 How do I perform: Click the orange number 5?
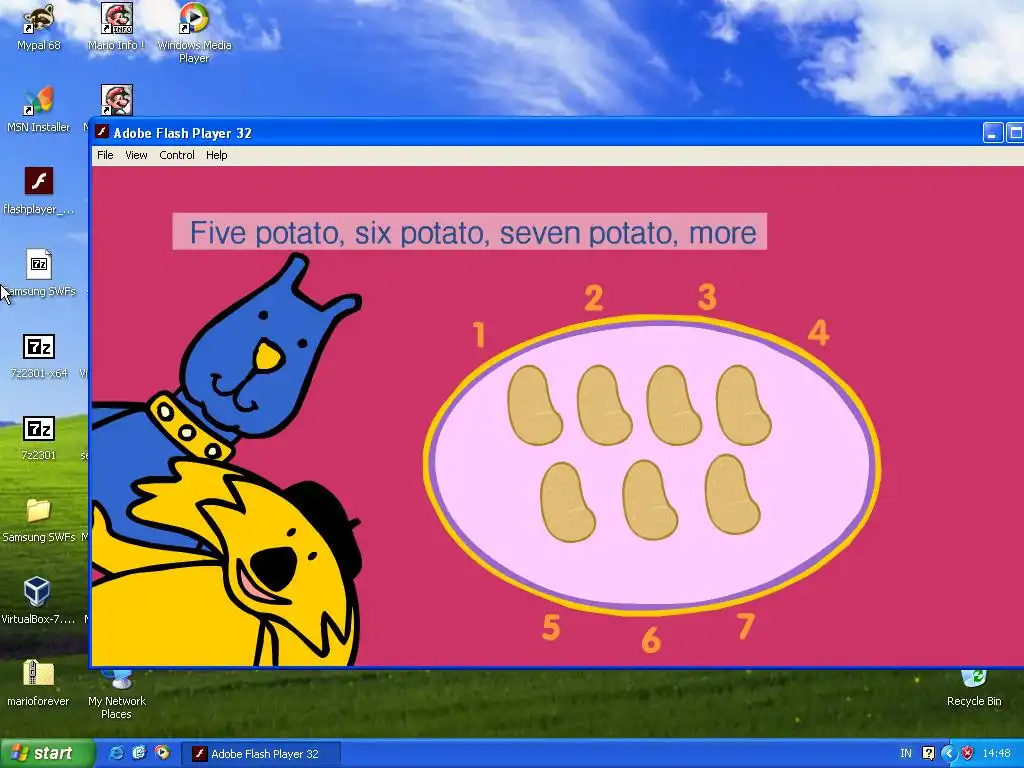point(551,627)
